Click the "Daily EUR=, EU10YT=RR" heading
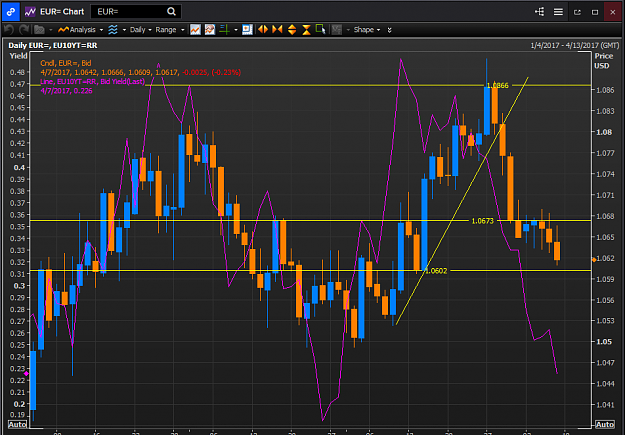625x435 pixels. click(x=53, y=45)
